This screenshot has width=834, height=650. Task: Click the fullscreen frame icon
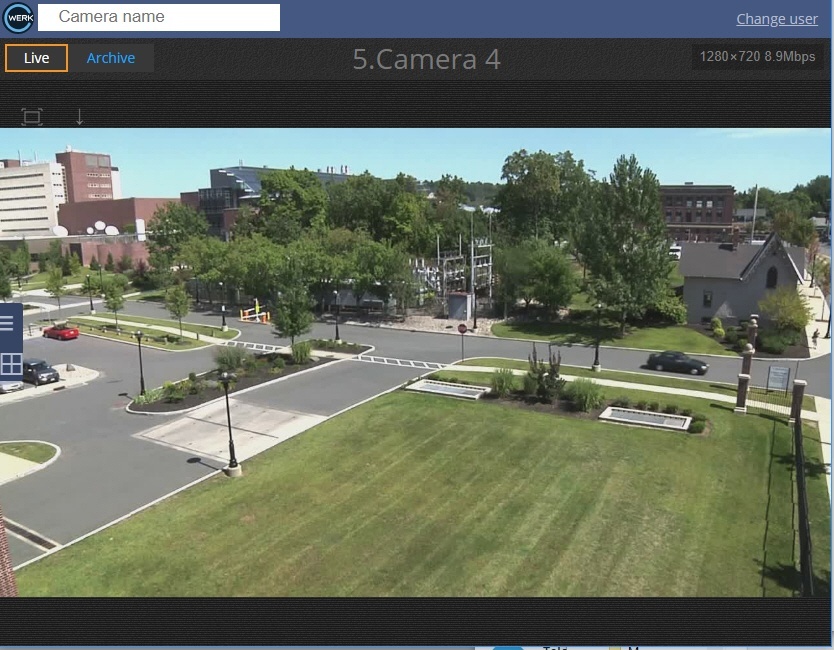(x=32, y=117)
